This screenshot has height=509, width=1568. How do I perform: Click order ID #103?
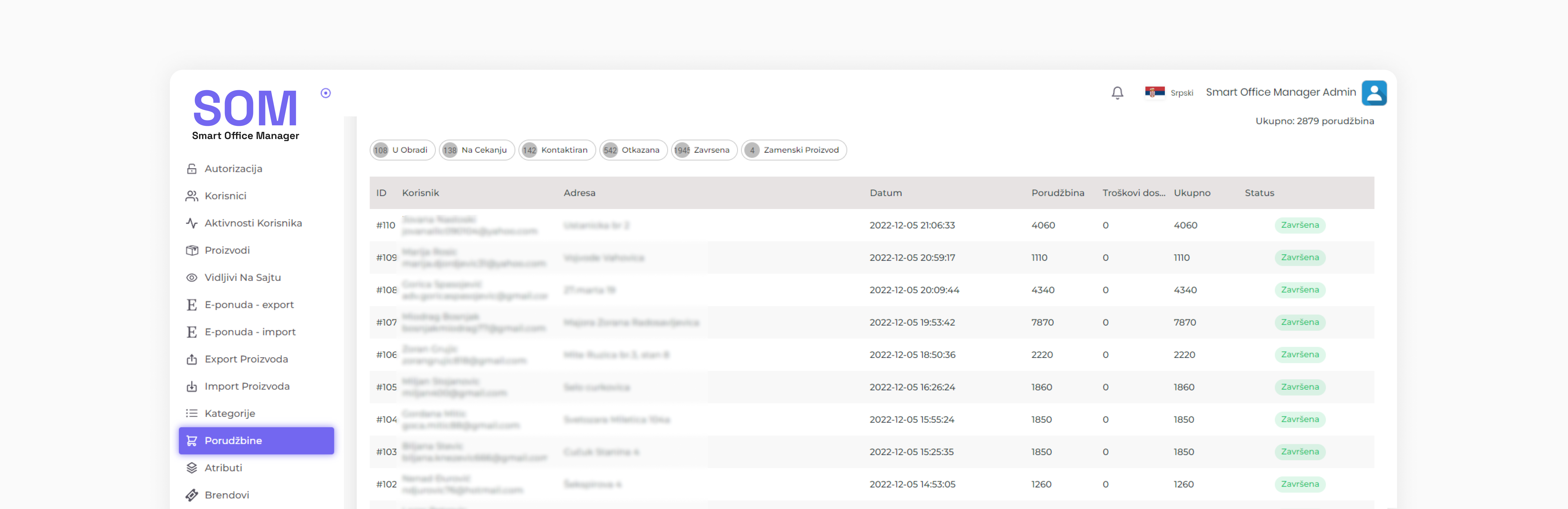click(x=387, y=452)
